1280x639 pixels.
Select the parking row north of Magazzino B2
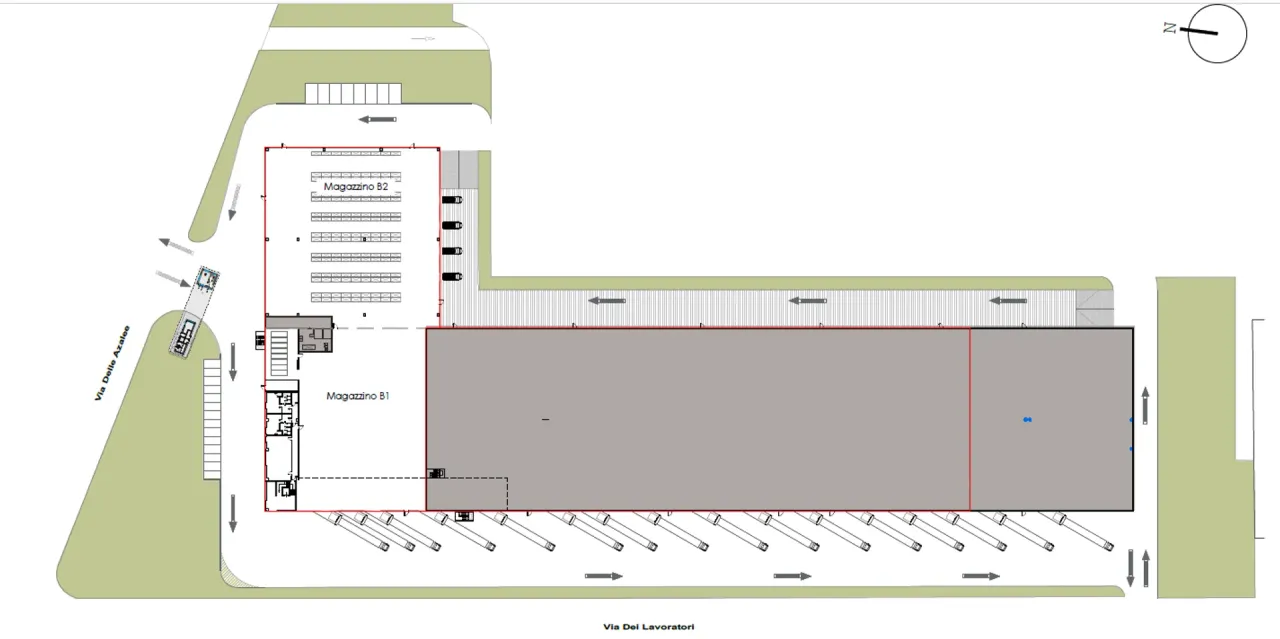tap(354, 93)
